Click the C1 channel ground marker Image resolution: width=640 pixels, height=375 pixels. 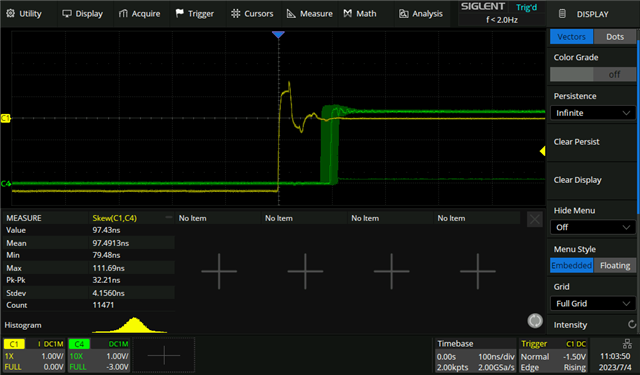[x=5, y=118]
